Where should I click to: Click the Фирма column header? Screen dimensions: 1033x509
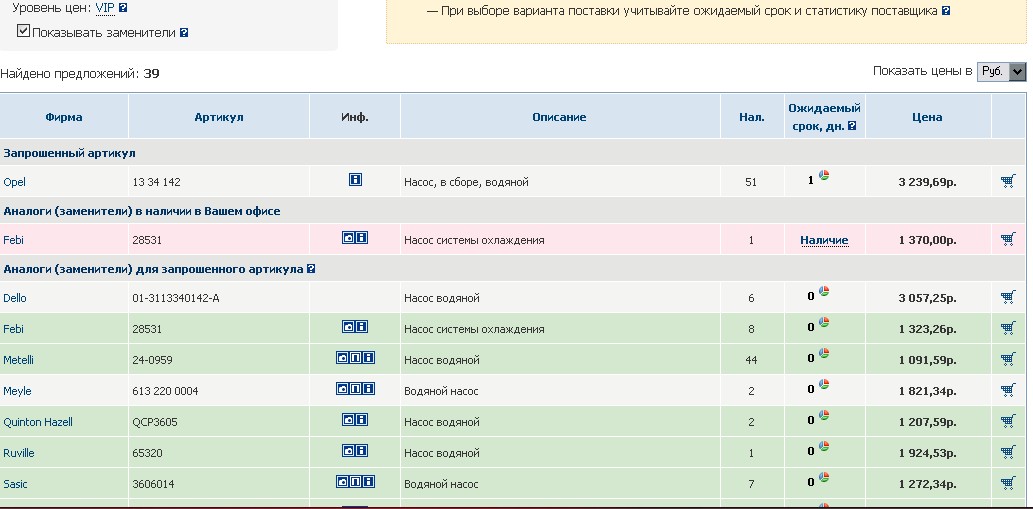(x=64, y=117)
